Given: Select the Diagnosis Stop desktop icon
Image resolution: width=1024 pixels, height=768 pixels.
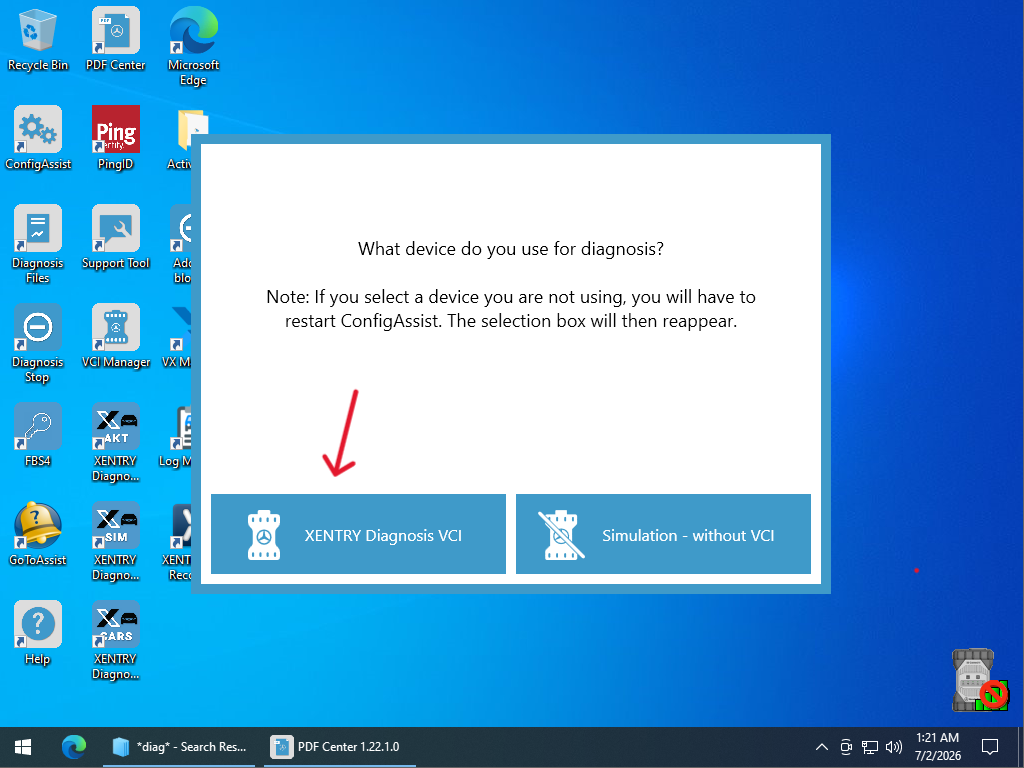Looking at the screenshot, I should point(37,344).
